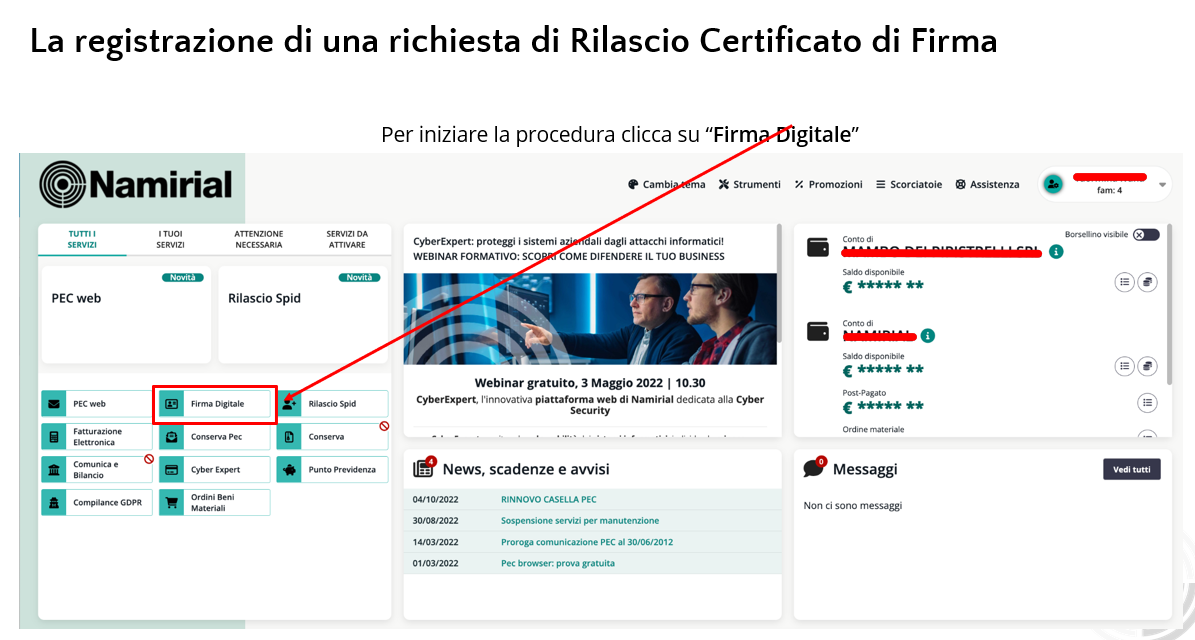Viewport: 1195px width, 640px height.
Task: Open the RINNOVO CASELLA PEC news link
Action: [x=549, y=500]
